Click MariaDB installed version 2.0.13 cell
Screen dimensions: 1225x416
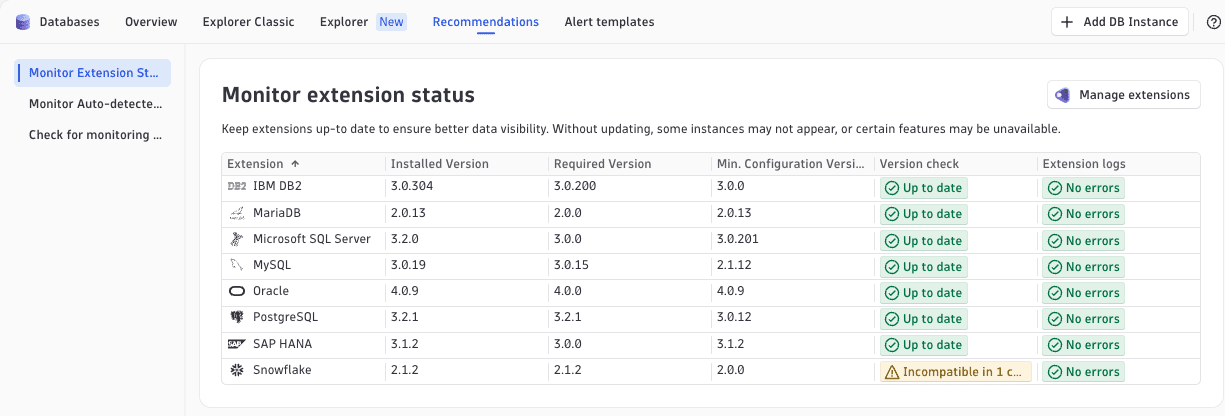(x=408, y=213)
